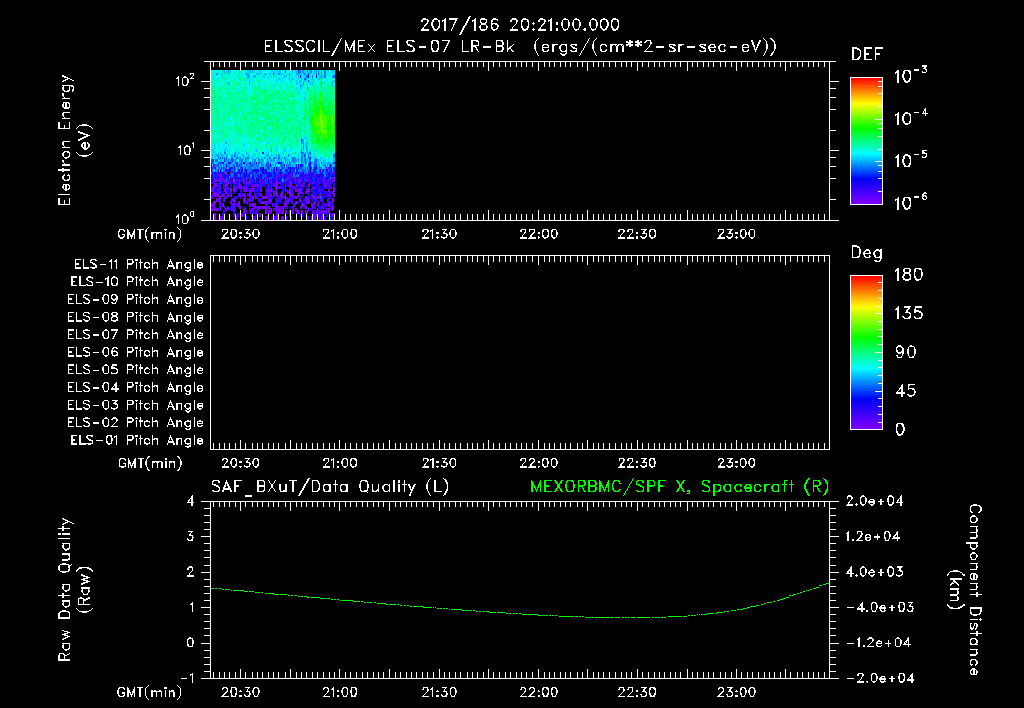This screenshot has height=708, width=1024.
Task: Click the Component Distance (km) axis title
Action: pyautogui.click(x=965, y=590)
